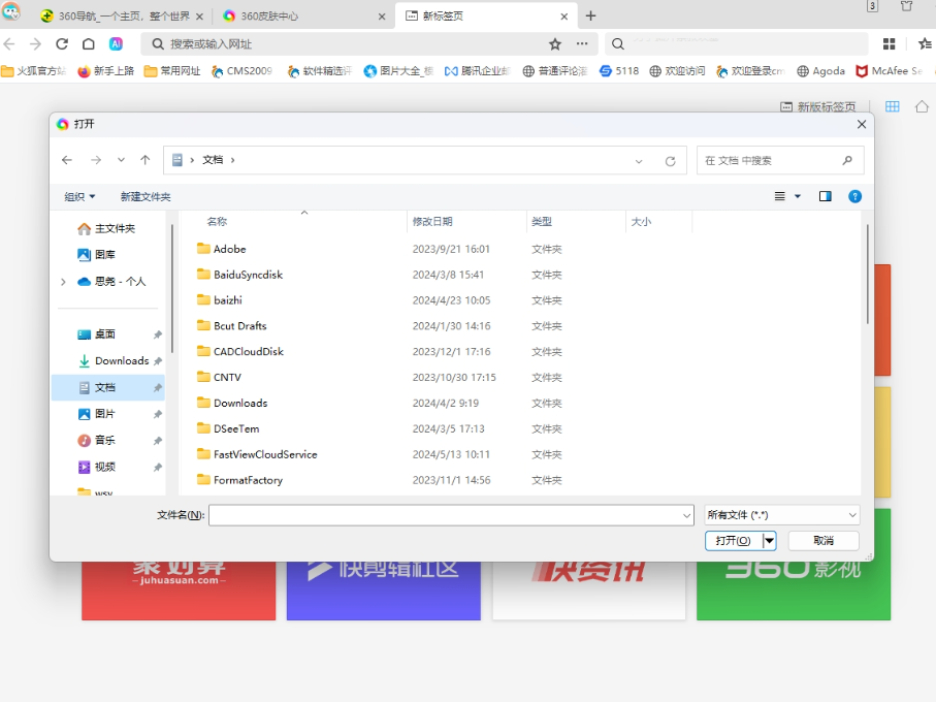Switch to 360皮肤中心 browser tab
The height and width of the screenshot is (702, 936).
point(301,16)
